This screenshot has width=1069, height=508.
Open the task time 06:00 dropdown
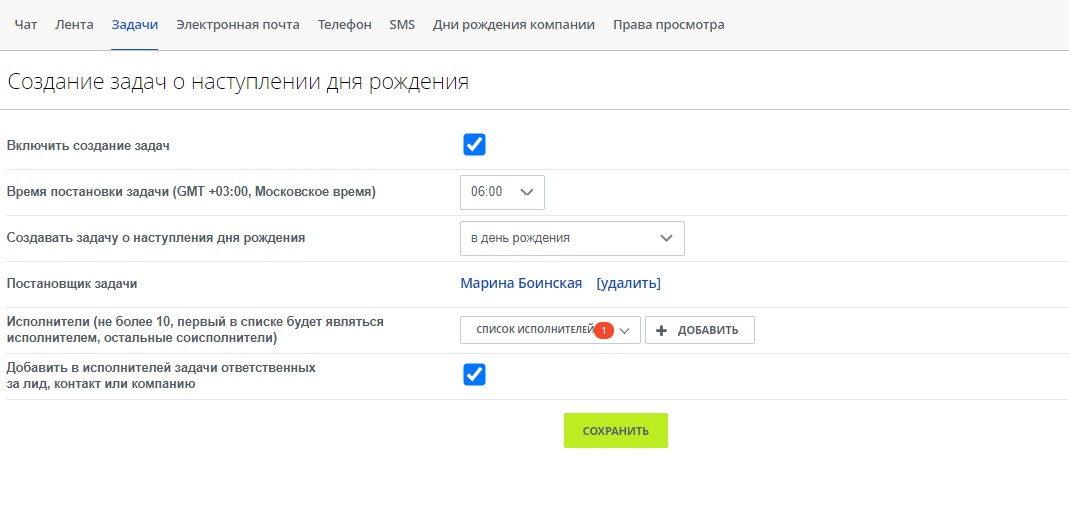pos(502,192)
